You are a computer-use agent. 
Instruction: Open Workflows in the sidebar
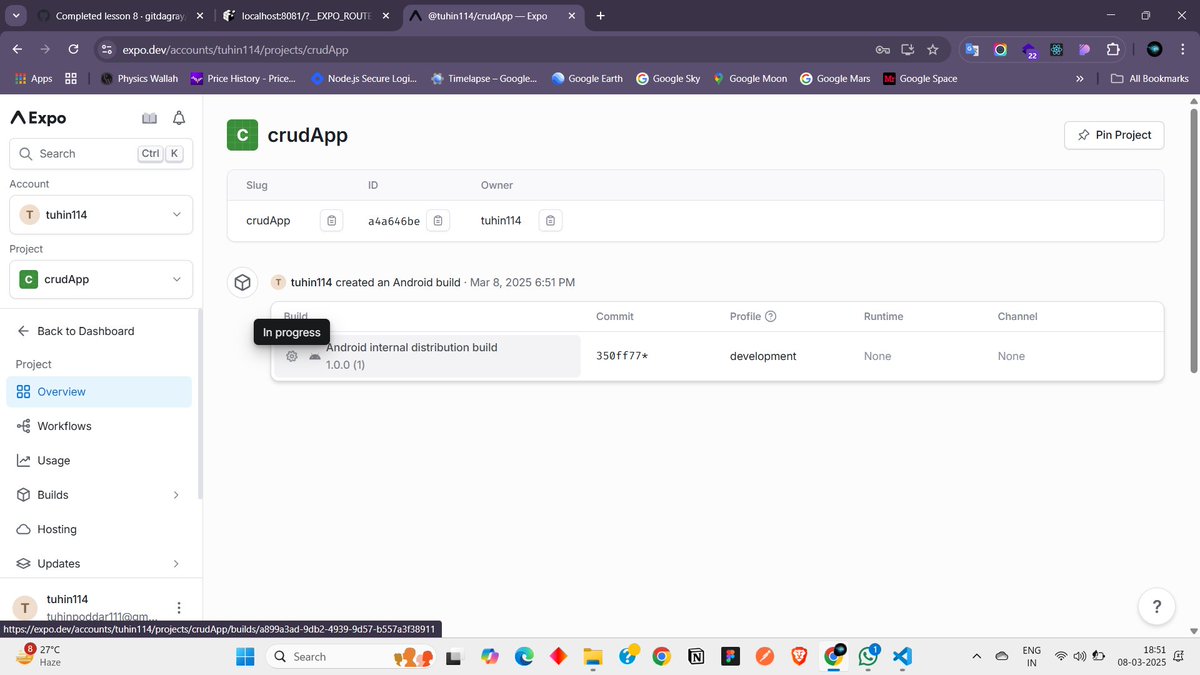99,426
